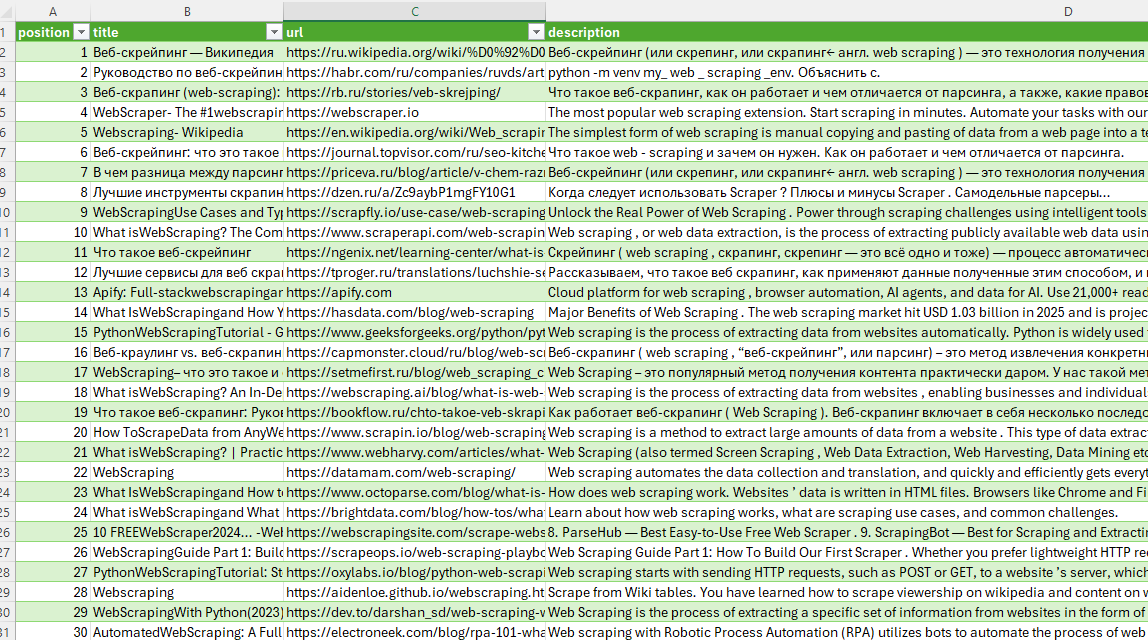Select description 'Major Benefits of Web Scraping'

pyautogui.click(x=847, y=313)
